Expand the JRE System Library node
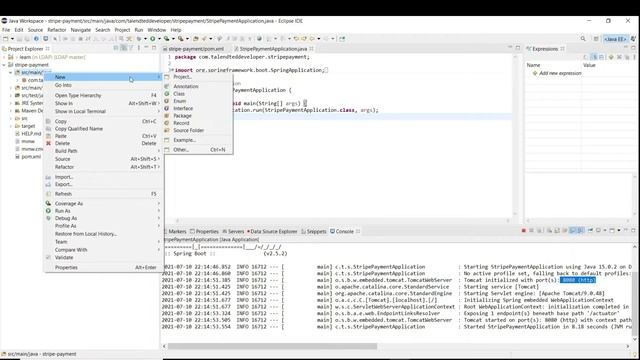 [11, 103]
